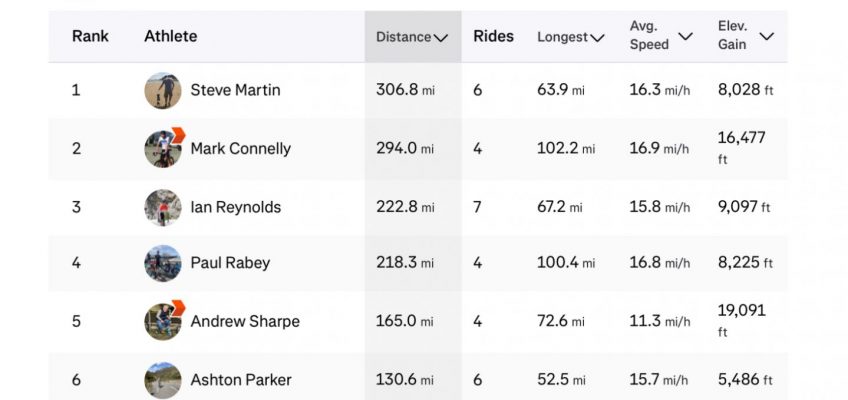Click Ashton Parker's profile avatar

[x=162, y=380]
